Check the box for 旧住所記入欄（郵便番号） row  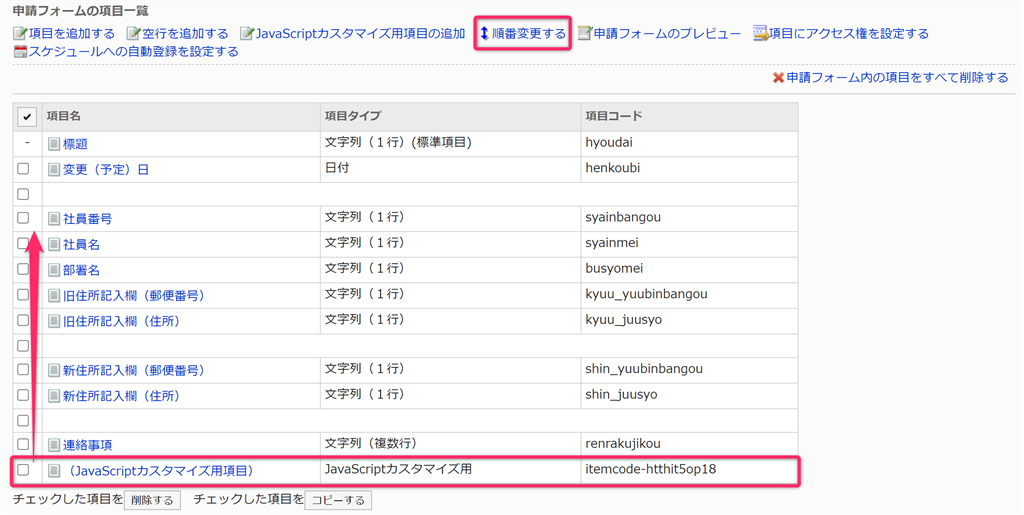23,294
